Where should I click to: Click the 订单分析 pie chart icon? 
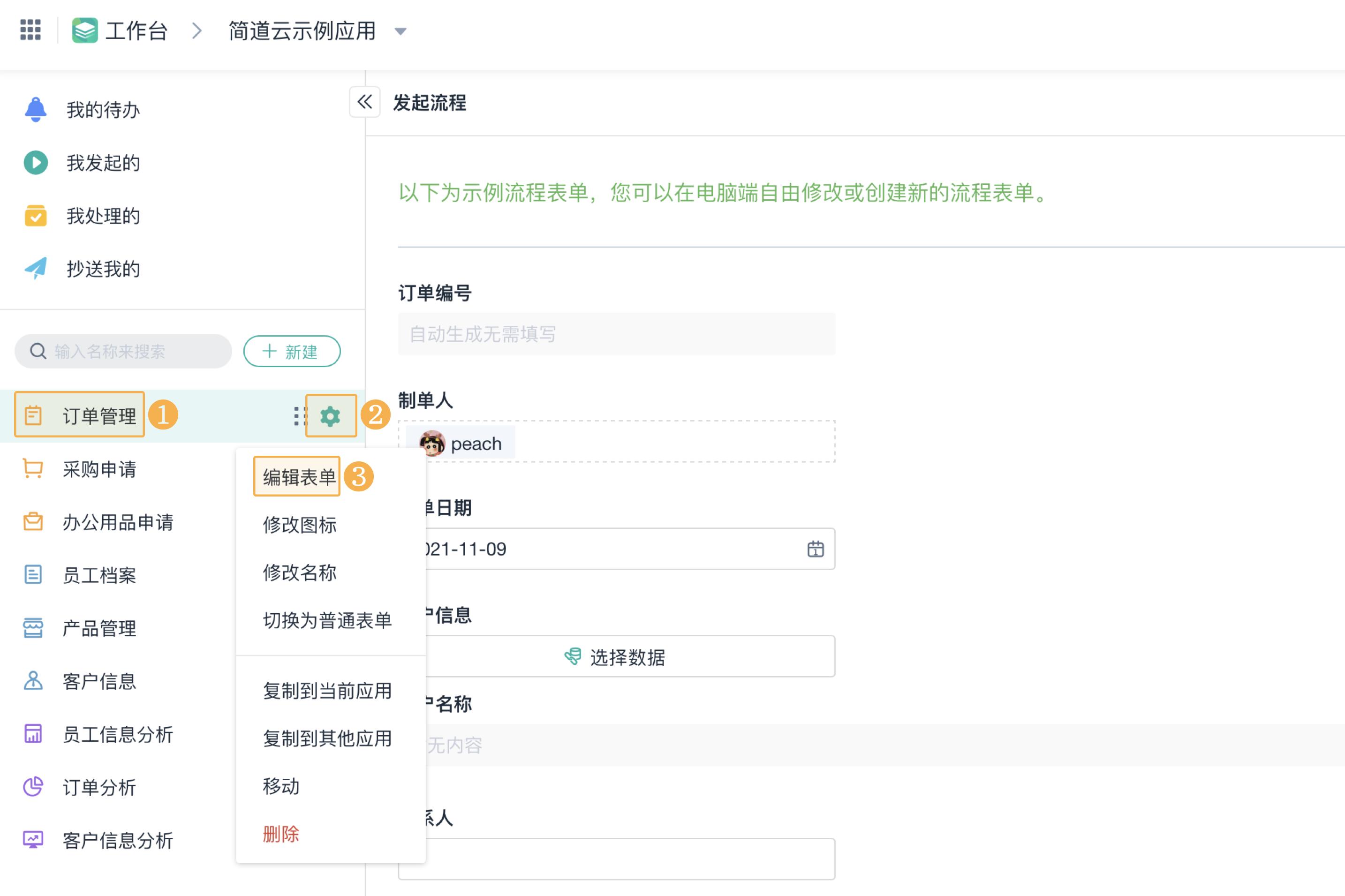(x=32, y=787)
